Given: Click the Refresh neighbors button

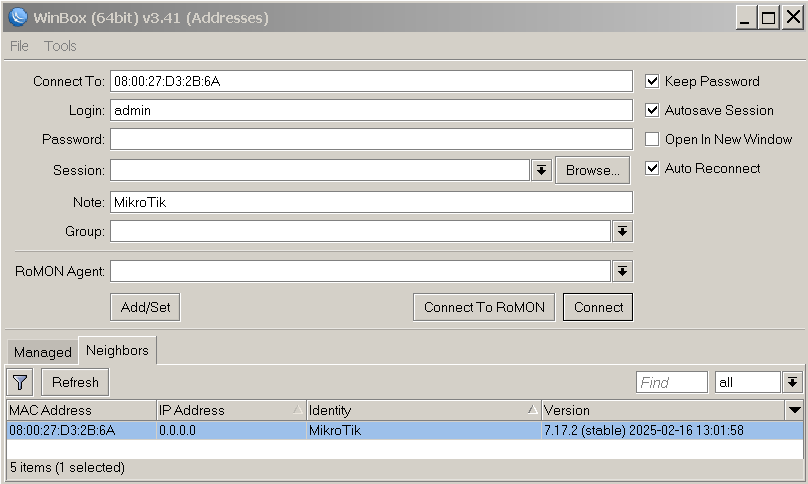Looking at the screenshot, I should (75, 382).
